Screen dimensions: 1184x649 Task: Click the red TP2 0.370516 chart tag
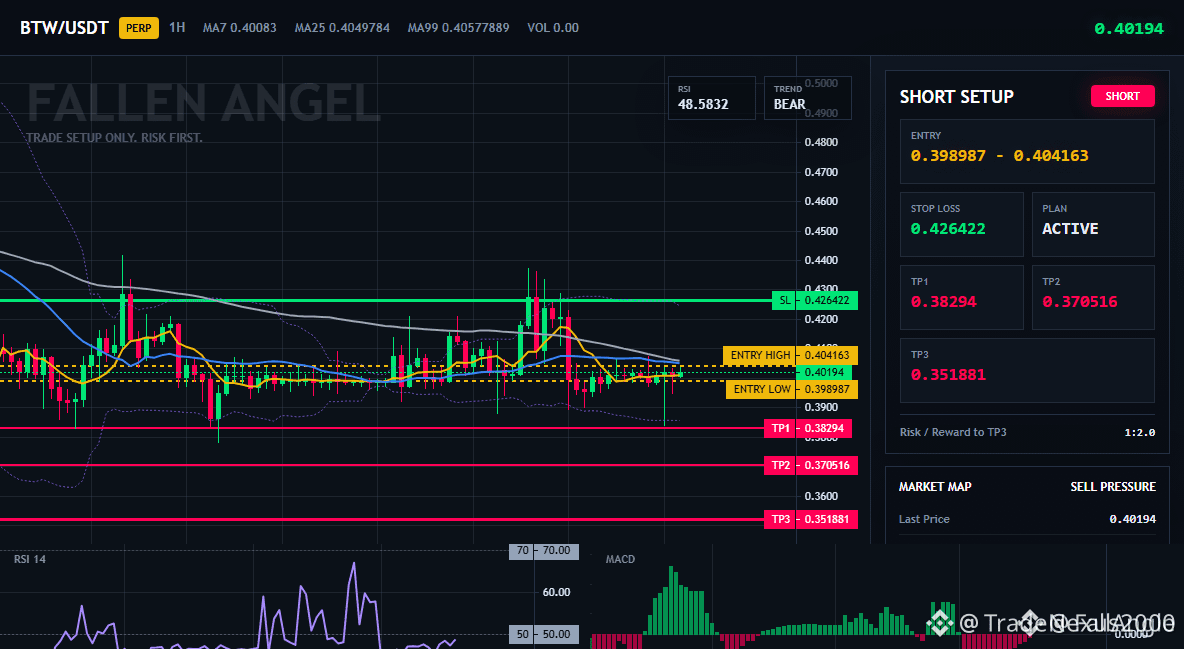810,465
